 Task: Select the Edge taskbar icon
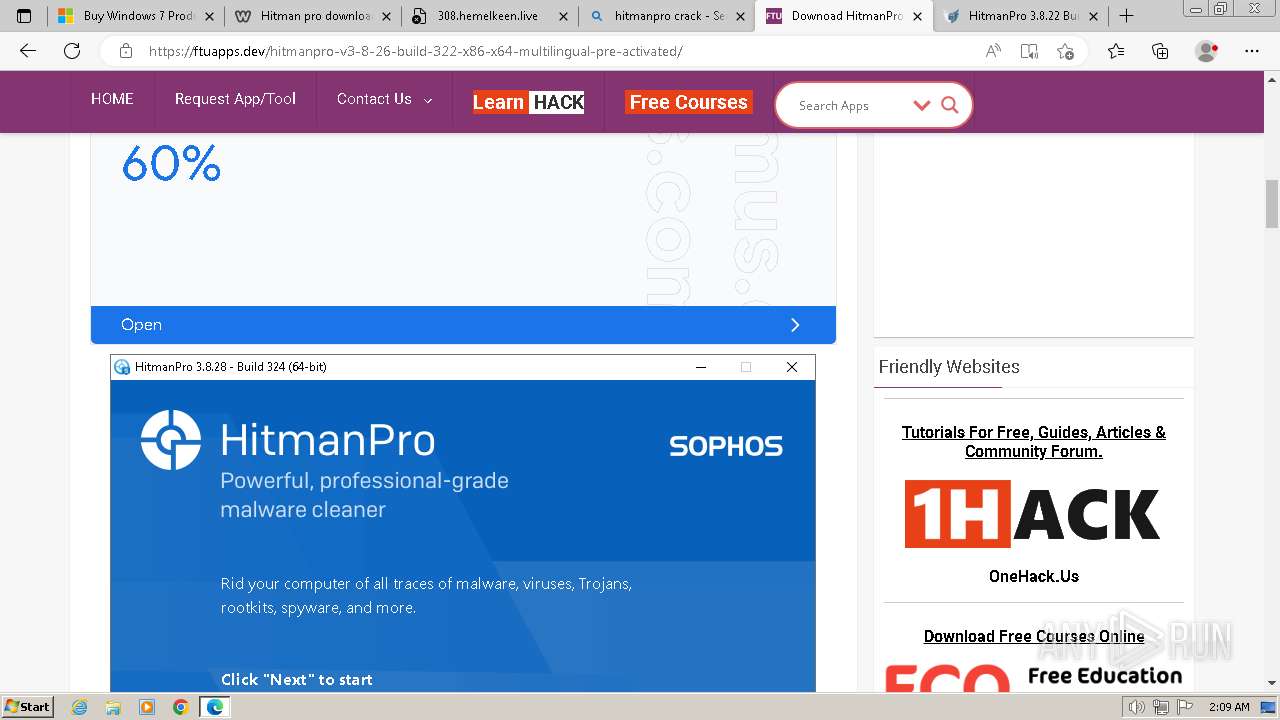[215, 707]
